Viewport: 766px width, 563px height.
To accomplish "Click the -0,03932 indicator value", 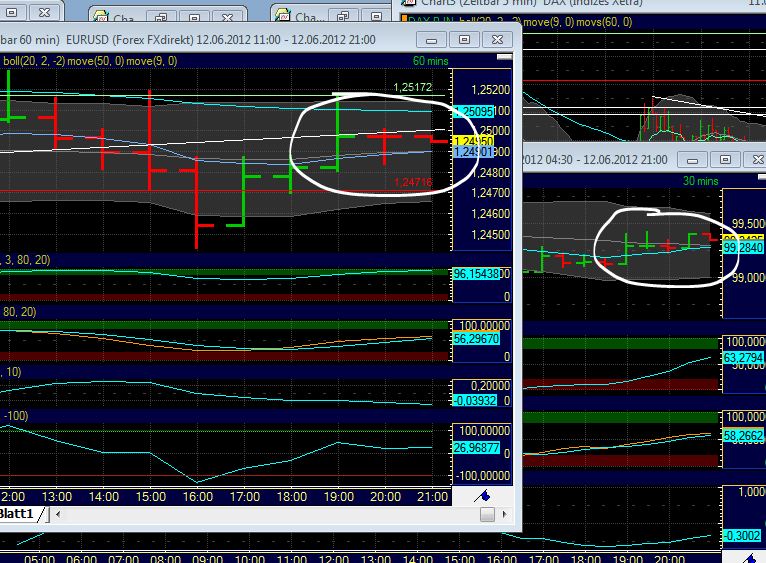I will pyautogui.click(x=475, y=401).
